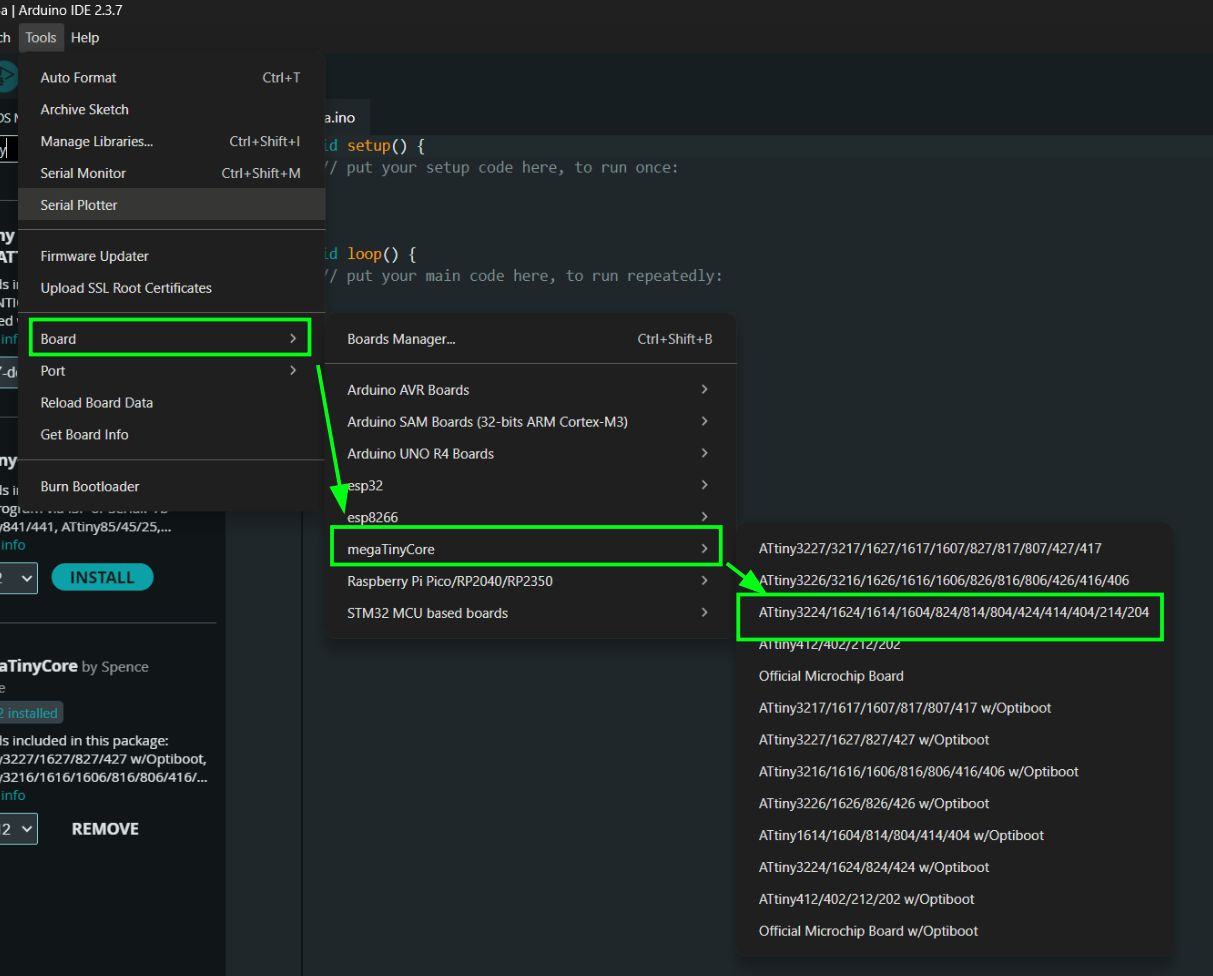This screenshot has width=1213, height=976.
Task: Select ATtiny3226/1626/826/426 w/Optiboot
Action: (x=955, y=804)
